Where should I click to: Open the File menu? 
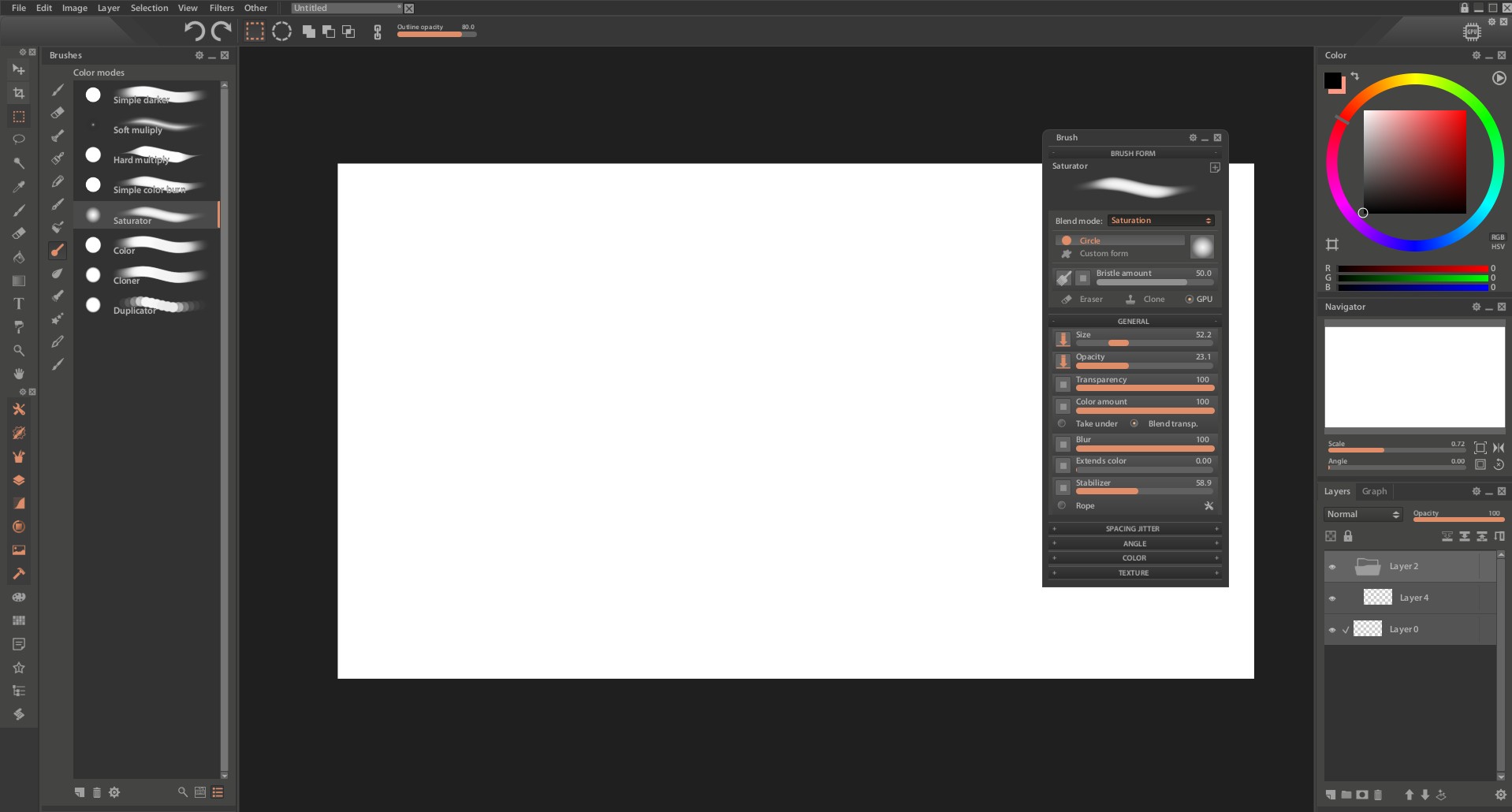(19, 8)
